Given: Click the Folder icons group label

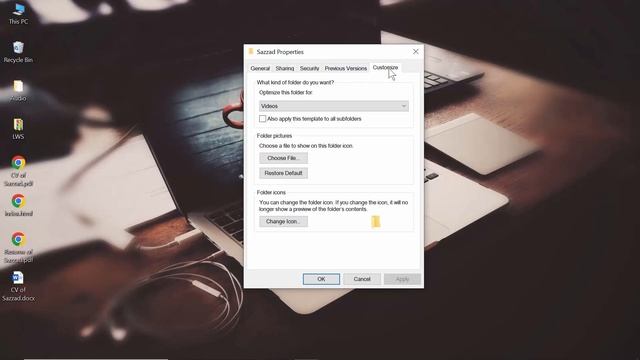Looking at the screenshot, I should 271,192.
